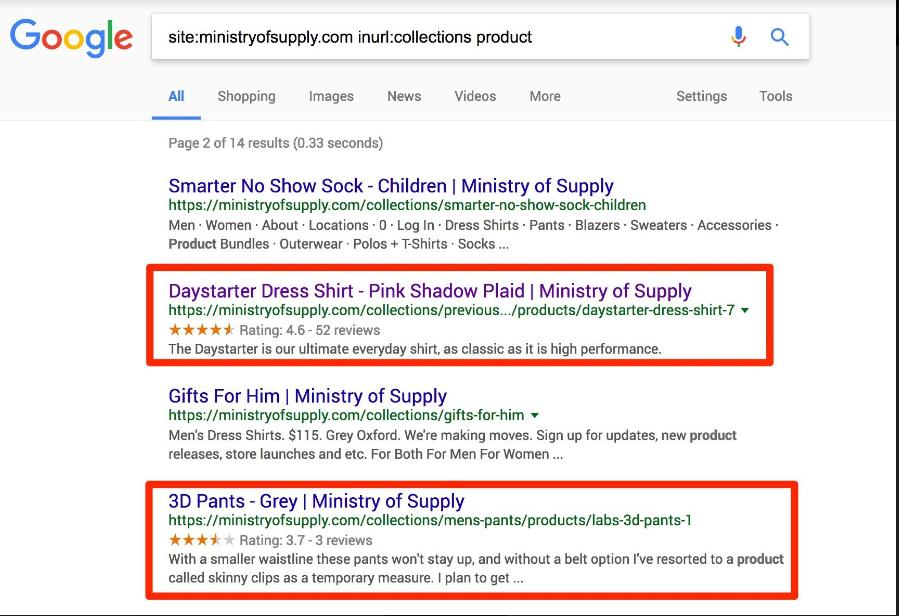
Task: Open the 3D Pants - Grey result
Action: (313, 501)
